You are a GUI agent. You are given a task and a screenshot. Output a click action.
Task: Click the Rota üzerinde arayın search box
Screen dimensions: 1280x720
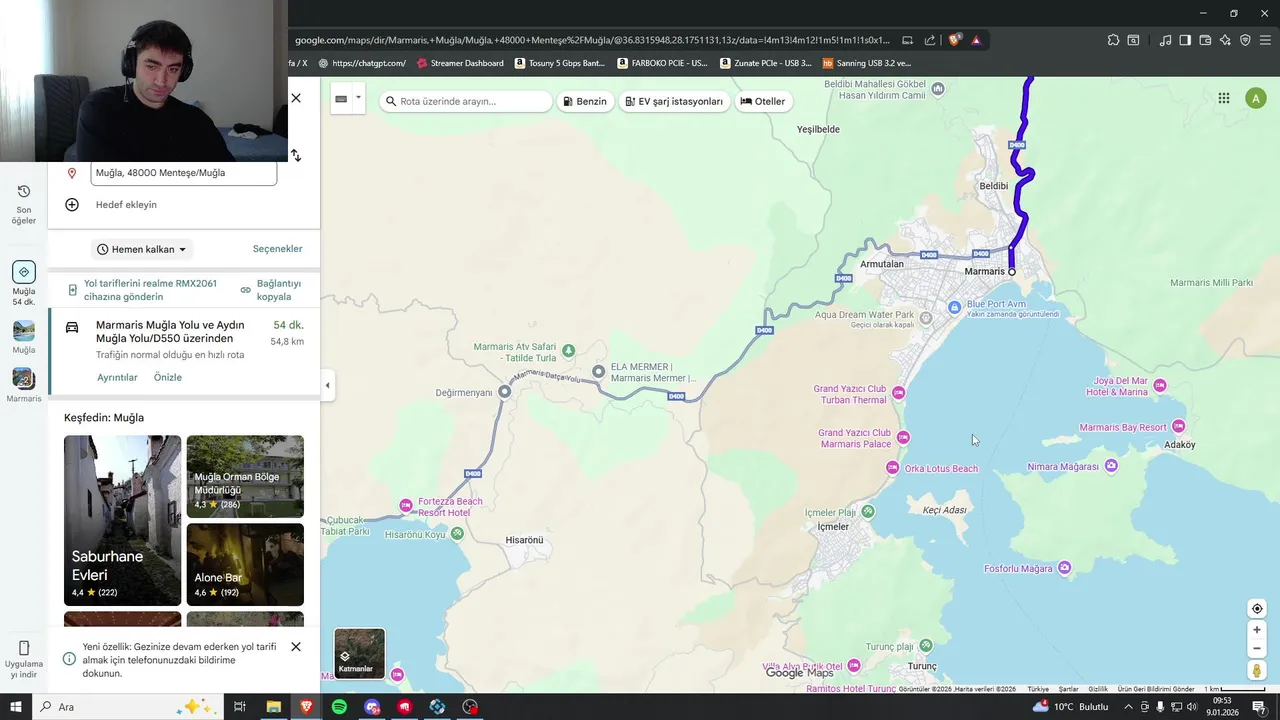(x=465, y=101)
